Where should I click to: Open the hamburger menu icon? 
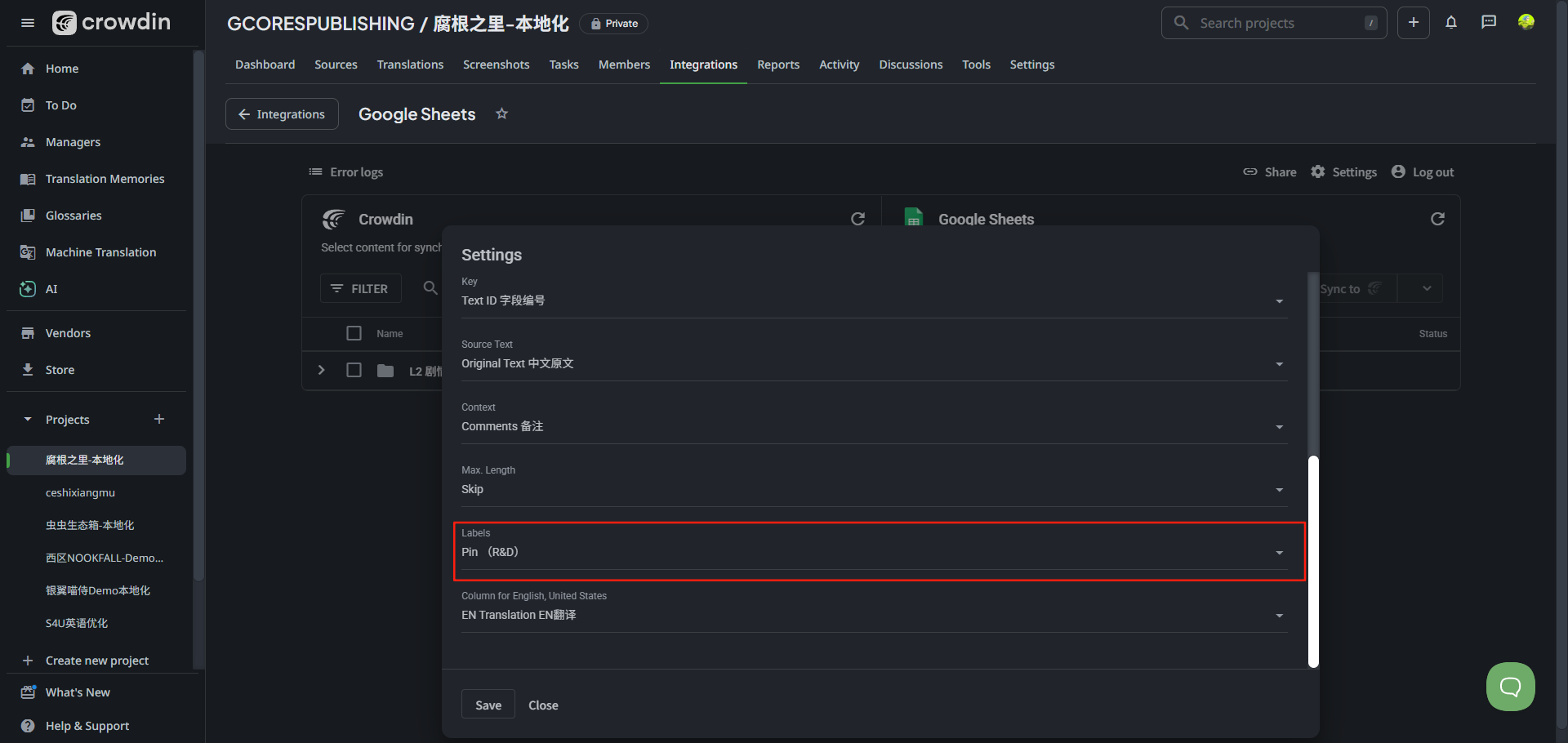point(28,23)
